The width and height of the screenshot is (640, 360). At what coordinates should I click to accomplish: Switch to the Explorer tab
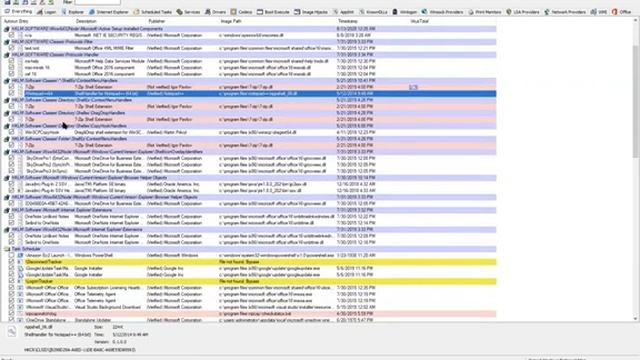coord(73,12)
